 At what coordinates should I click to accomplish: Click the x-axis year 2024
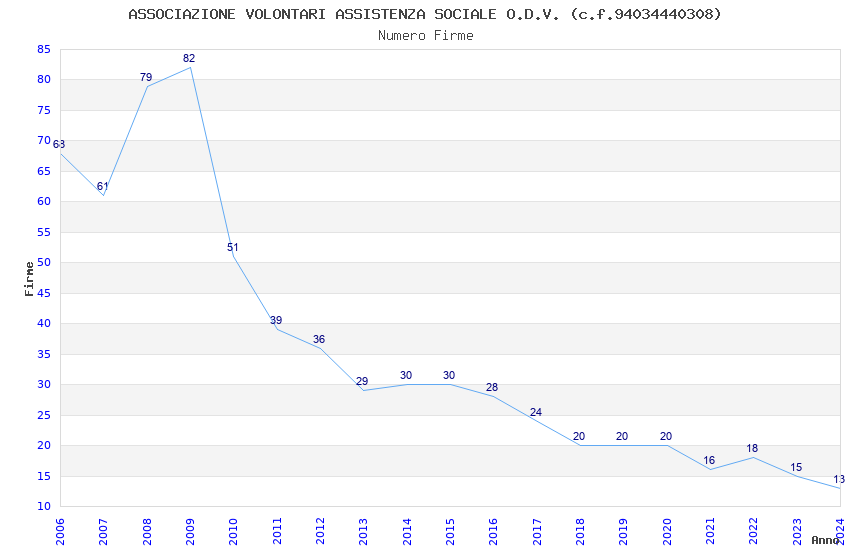pyautogui.click(x=840, y=532)
